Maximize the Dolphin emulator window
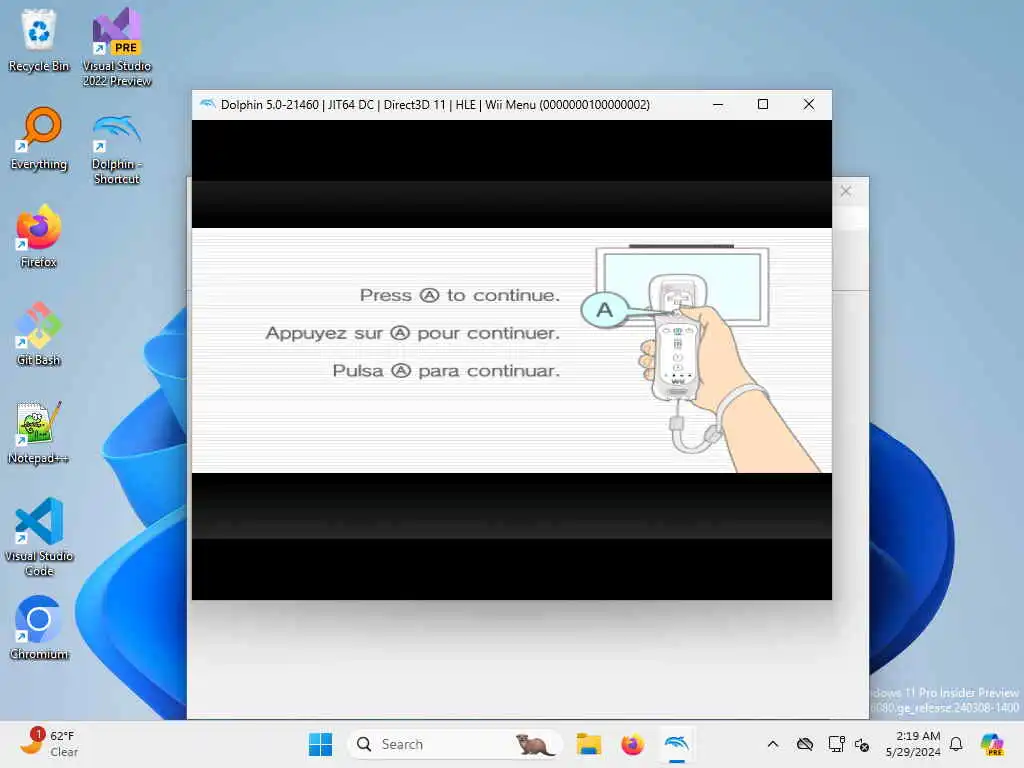This screenshot has height=768, width=1024. (763, 104)
